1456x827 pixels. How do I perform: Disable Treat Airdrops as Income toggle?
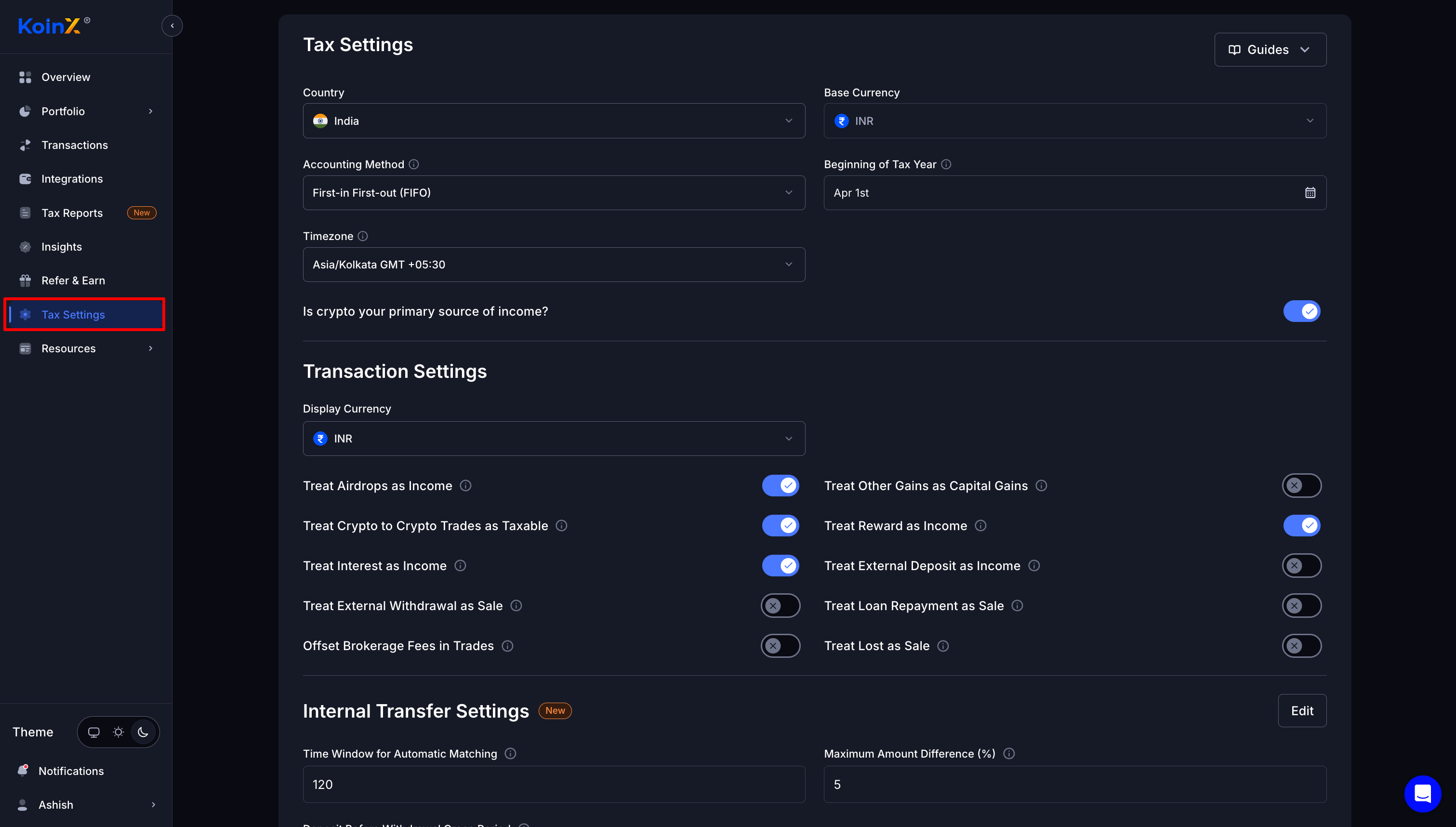pyautogui.click(x=781, y=486)
